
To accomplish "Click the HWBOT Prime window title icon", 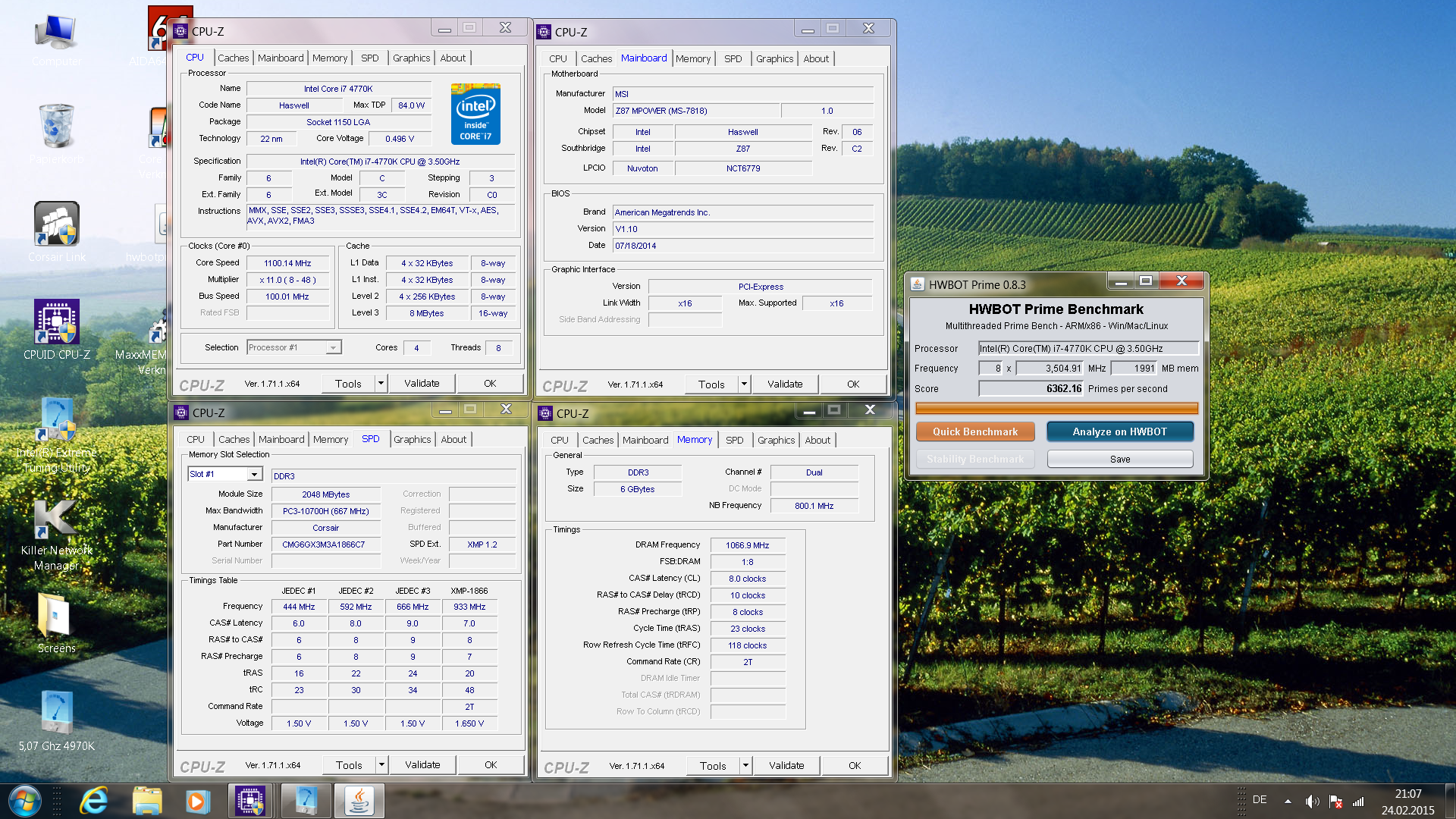I will pos(918,284).
